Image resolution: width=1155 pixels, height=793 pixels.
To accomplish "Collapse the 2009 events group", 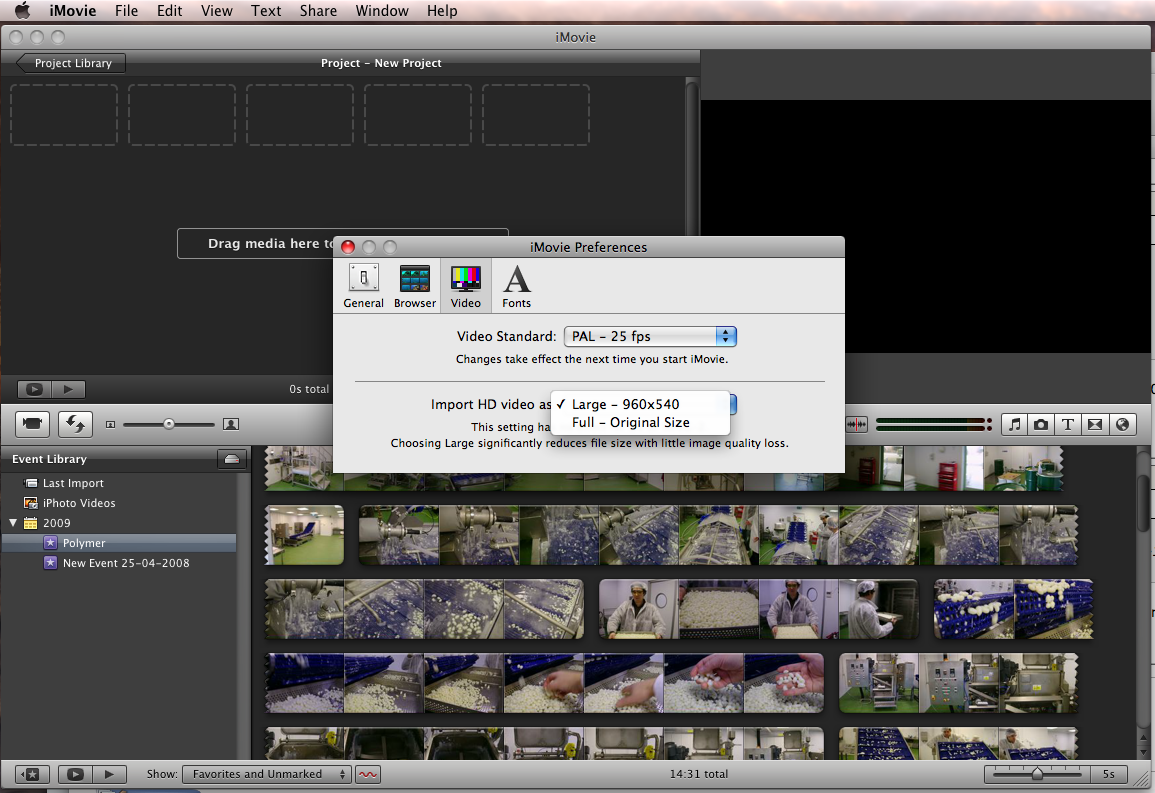I will (13, 523).
